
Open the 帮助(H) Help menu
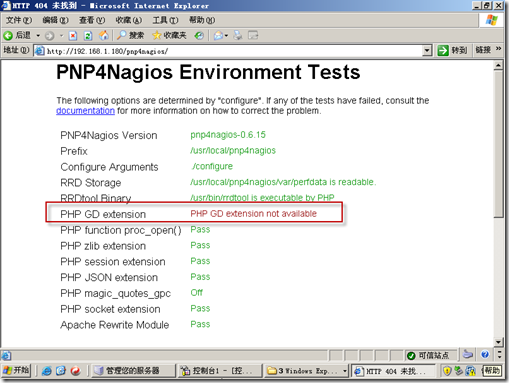[202, 20]
